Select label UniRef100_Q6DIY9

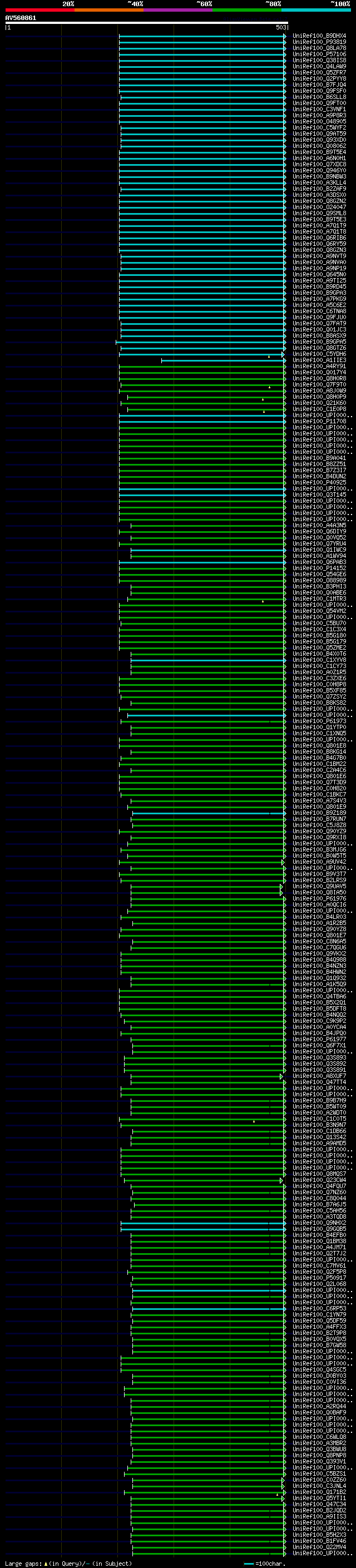click(x=319, y=531)
